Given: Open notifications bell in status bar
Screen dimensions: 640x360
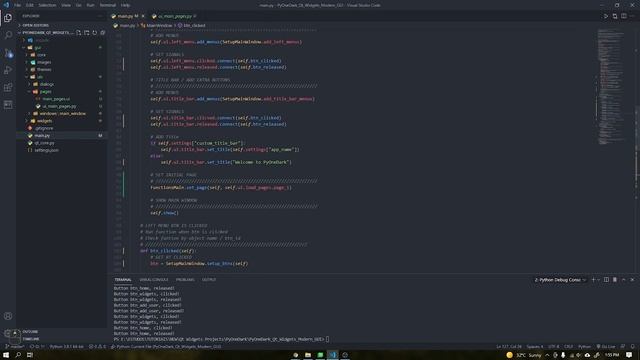Looking at the screenshot, I should click(x=632, y=347).
